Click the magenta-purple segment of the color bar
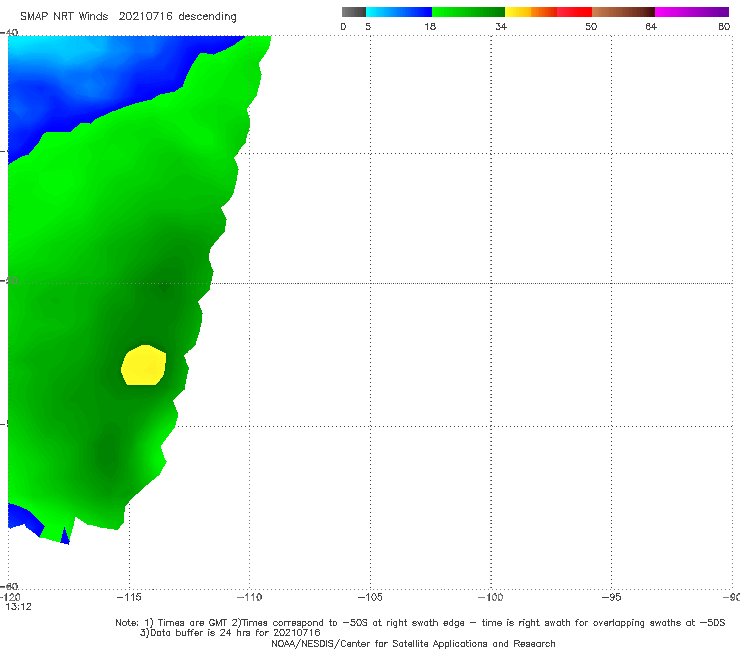Screen dimensions: 740x650 (x=692, y=12)
